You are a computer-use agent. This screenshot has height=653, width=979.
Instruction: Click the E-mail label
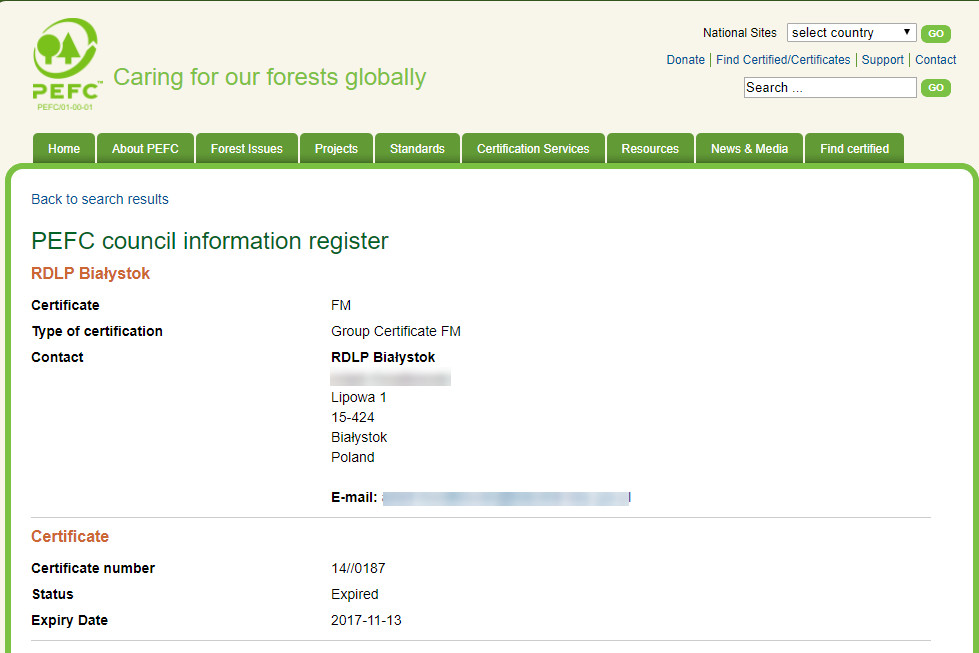tap(354, 498)
